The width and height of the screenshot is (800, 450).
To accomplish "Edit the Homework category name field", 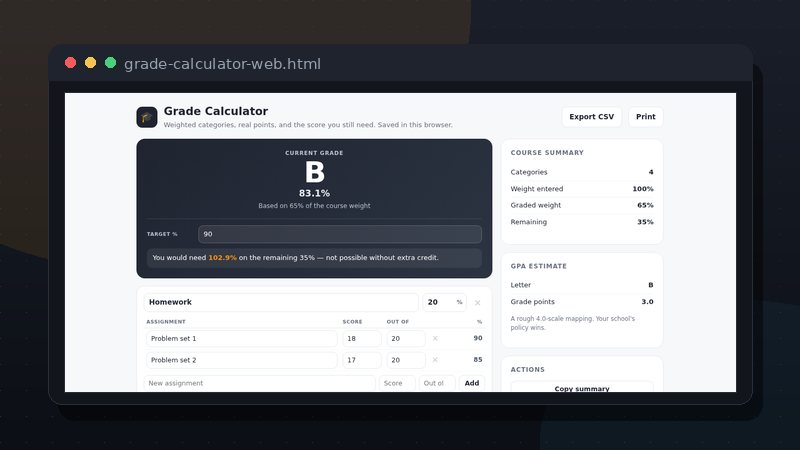I will [x=281, y=302].
